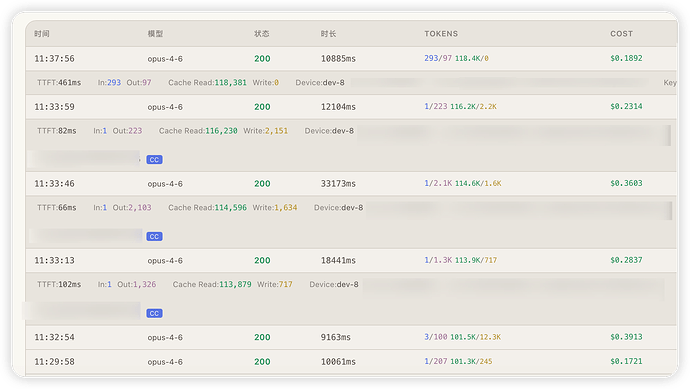Click tokens summary 1/1.3K 113.9K/717

(x=461, y=261)
